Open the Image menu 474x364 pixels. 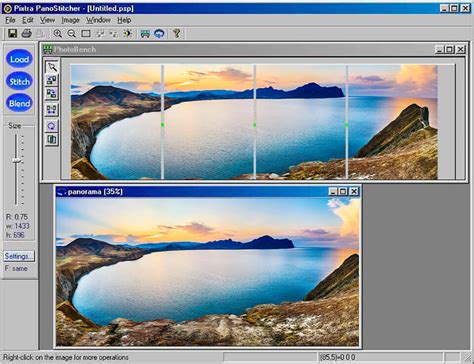pyautogui.click(x=71, y=20)
